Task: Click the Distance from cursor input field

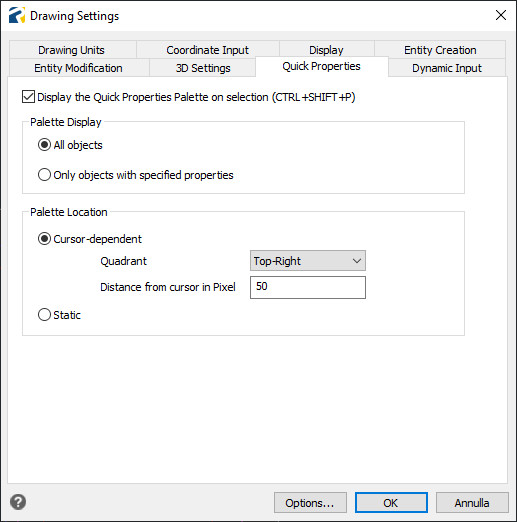Action: pos(308,287)
